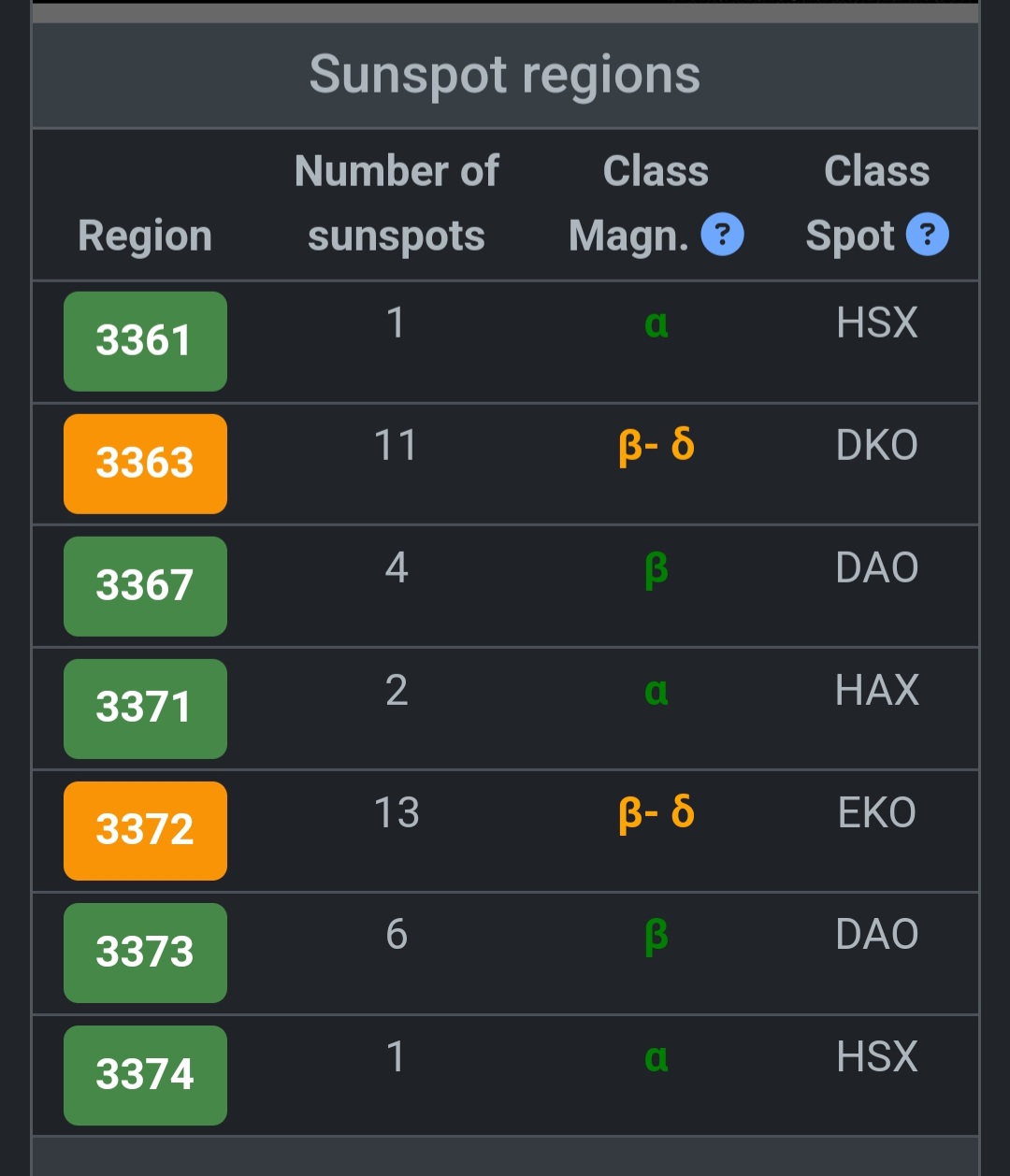Open sunspot region 3361
This screenshot has width=1010, height=1176.
click(145, 341)
